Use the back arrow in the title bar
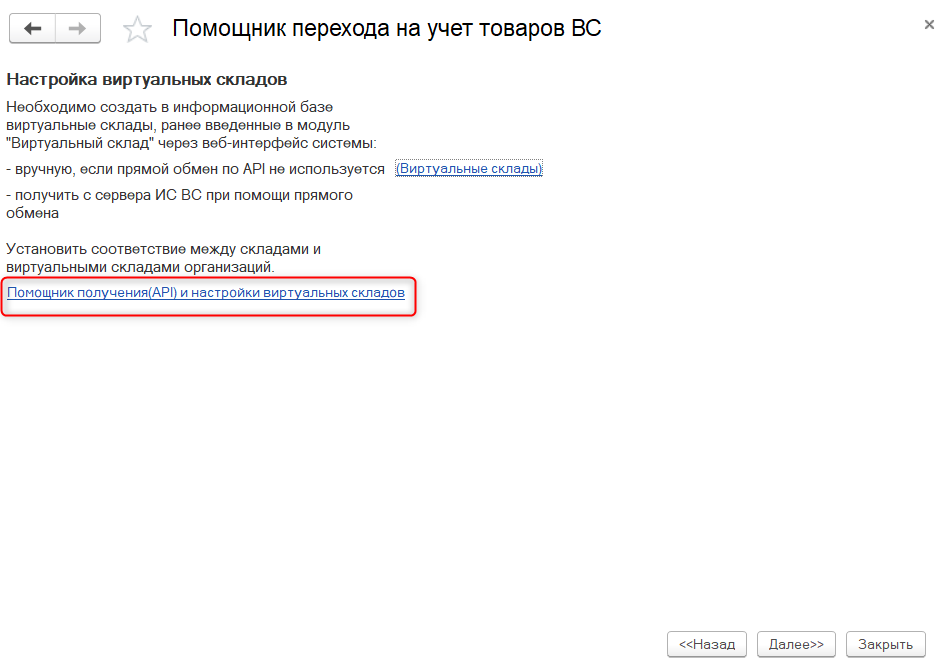947x665 pixels. [x=33, y=28]
